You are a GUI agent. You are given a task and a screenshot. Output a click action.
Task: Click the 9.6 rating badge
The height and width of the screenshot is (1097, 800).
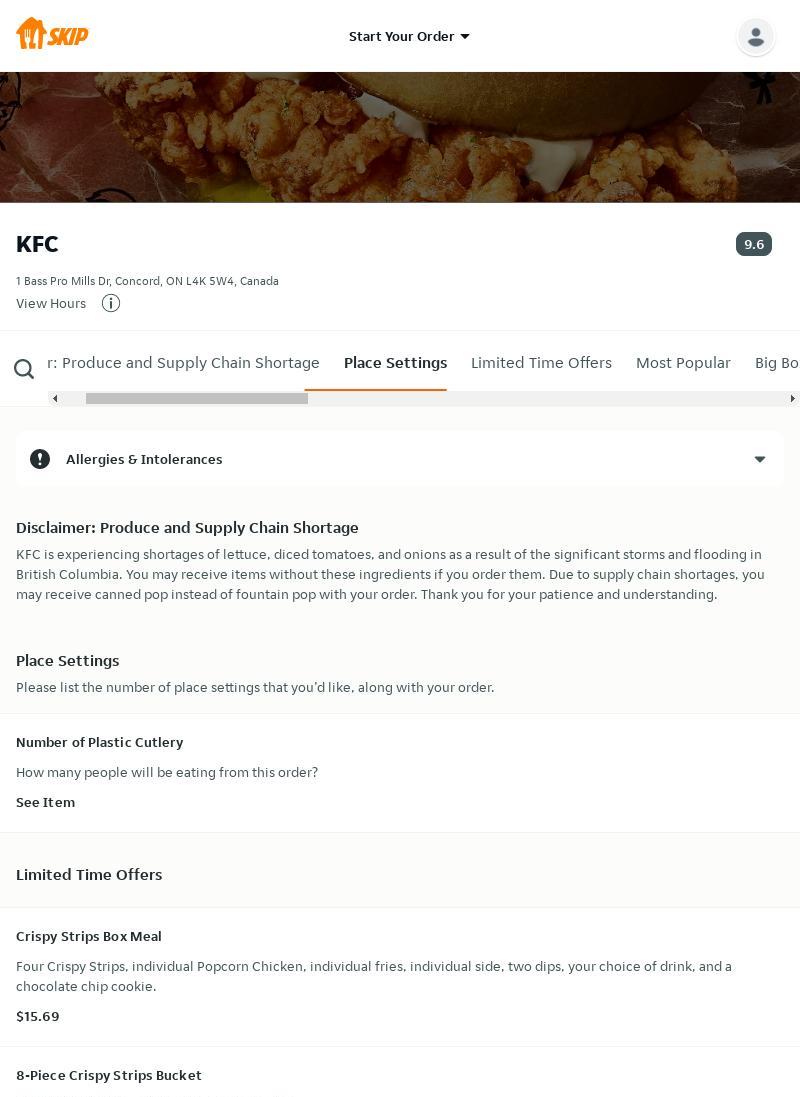(753, 244)
